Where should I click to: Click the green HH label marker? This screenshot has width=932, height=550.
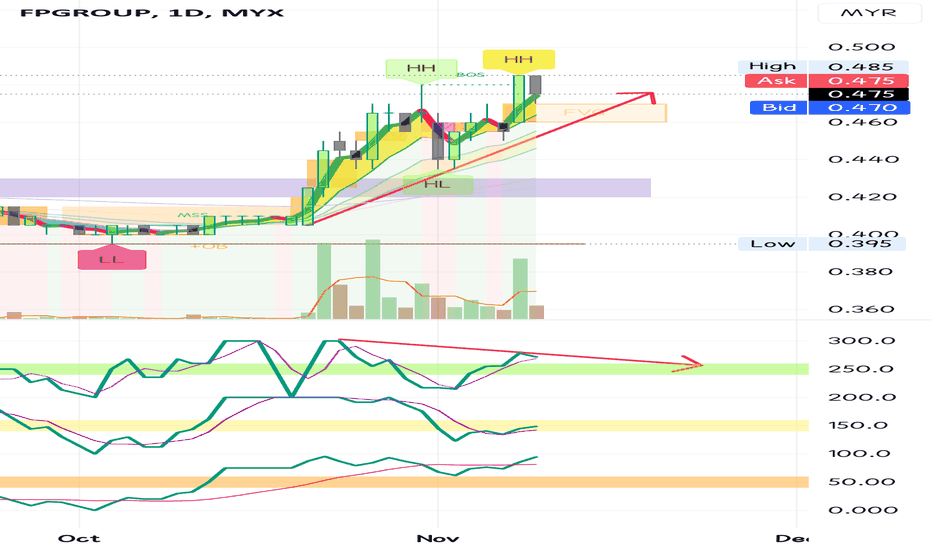[421, 68]
